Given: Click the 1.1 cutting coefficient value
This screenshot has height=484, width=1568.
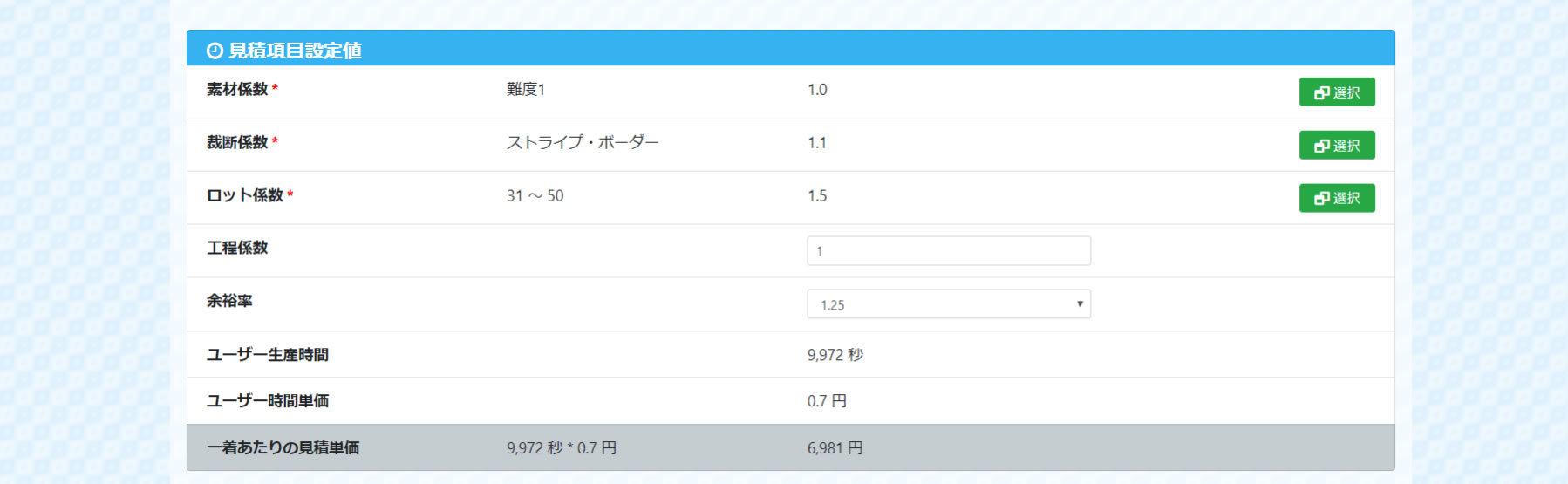Looking at the screenshot, I should (816, 143).
